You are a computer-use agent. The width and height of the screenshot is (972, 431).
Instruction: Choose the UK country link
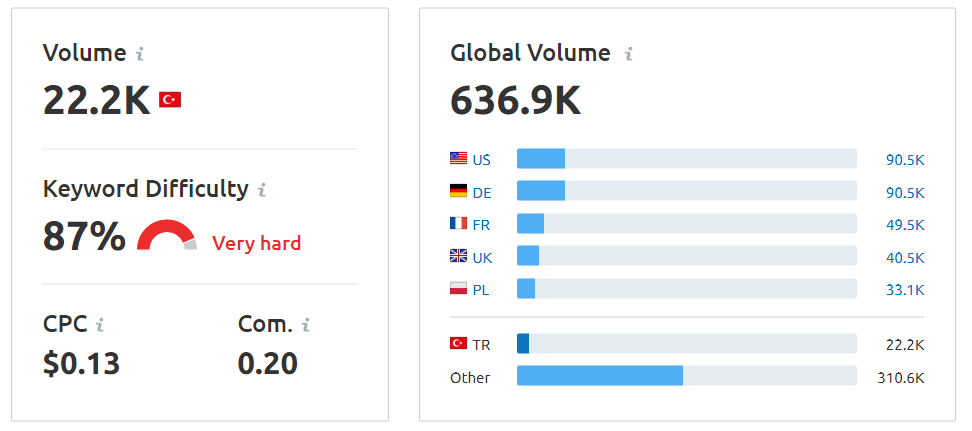[482, 257]
